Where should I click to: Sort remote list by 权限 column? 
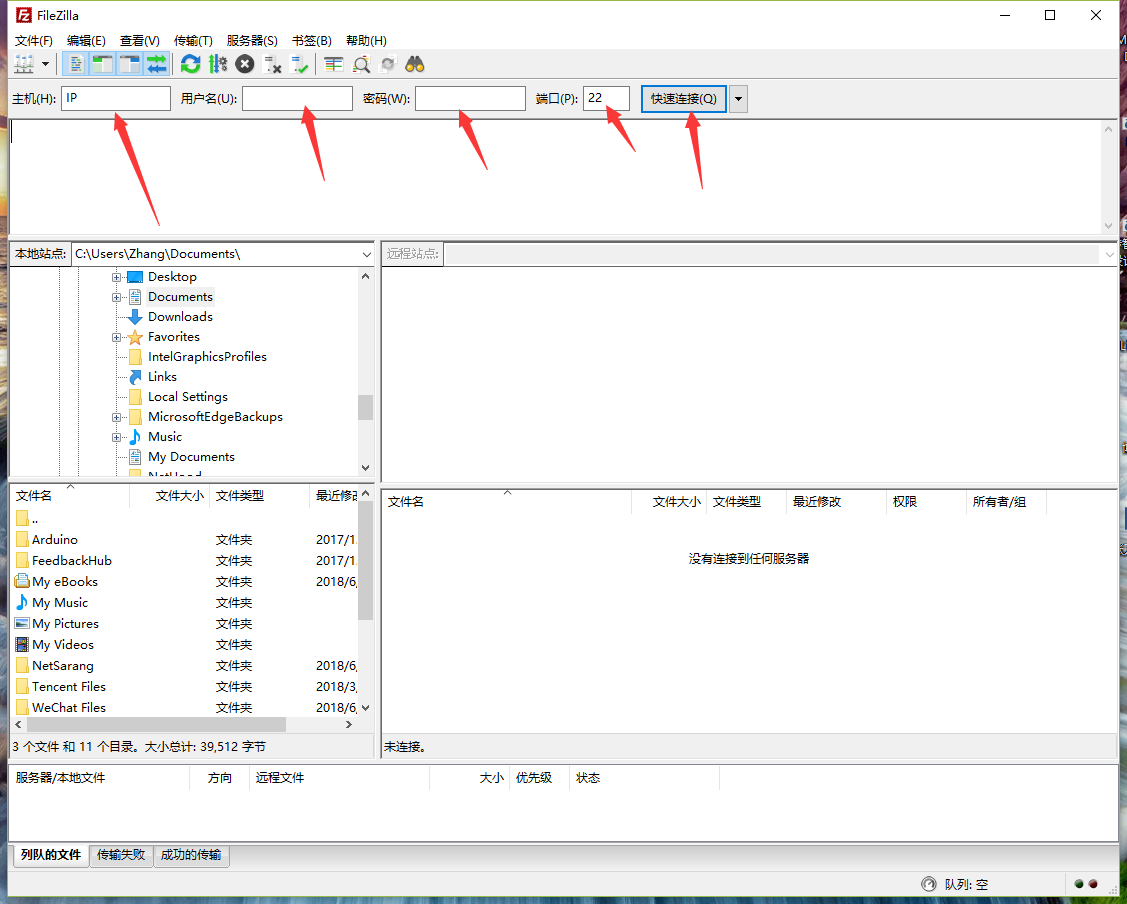926,502
